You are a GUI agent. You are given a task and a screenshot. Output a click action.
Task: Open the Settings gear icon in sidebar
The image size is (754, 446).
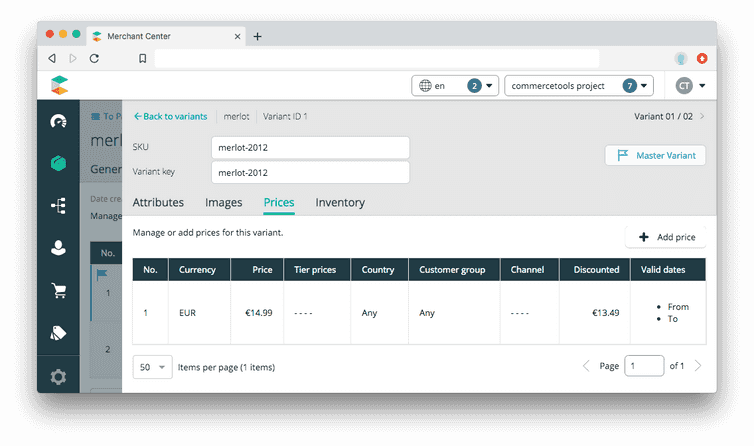pyautogui.click(x=59, y=377)
